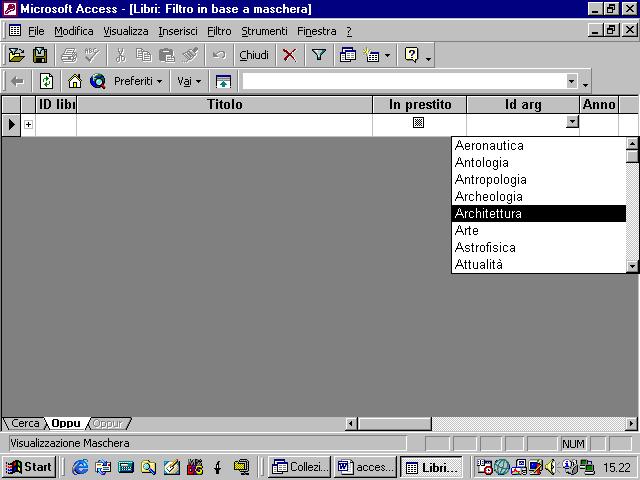Select Antologia in the list
The height and width of the screenshot is (480, 640).
(x=539, y=162)
